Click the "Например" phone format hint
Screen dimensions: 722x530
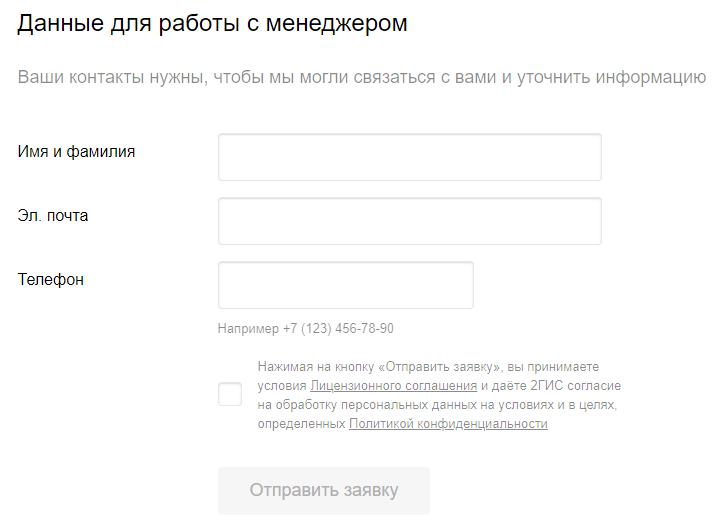point(248,329)
